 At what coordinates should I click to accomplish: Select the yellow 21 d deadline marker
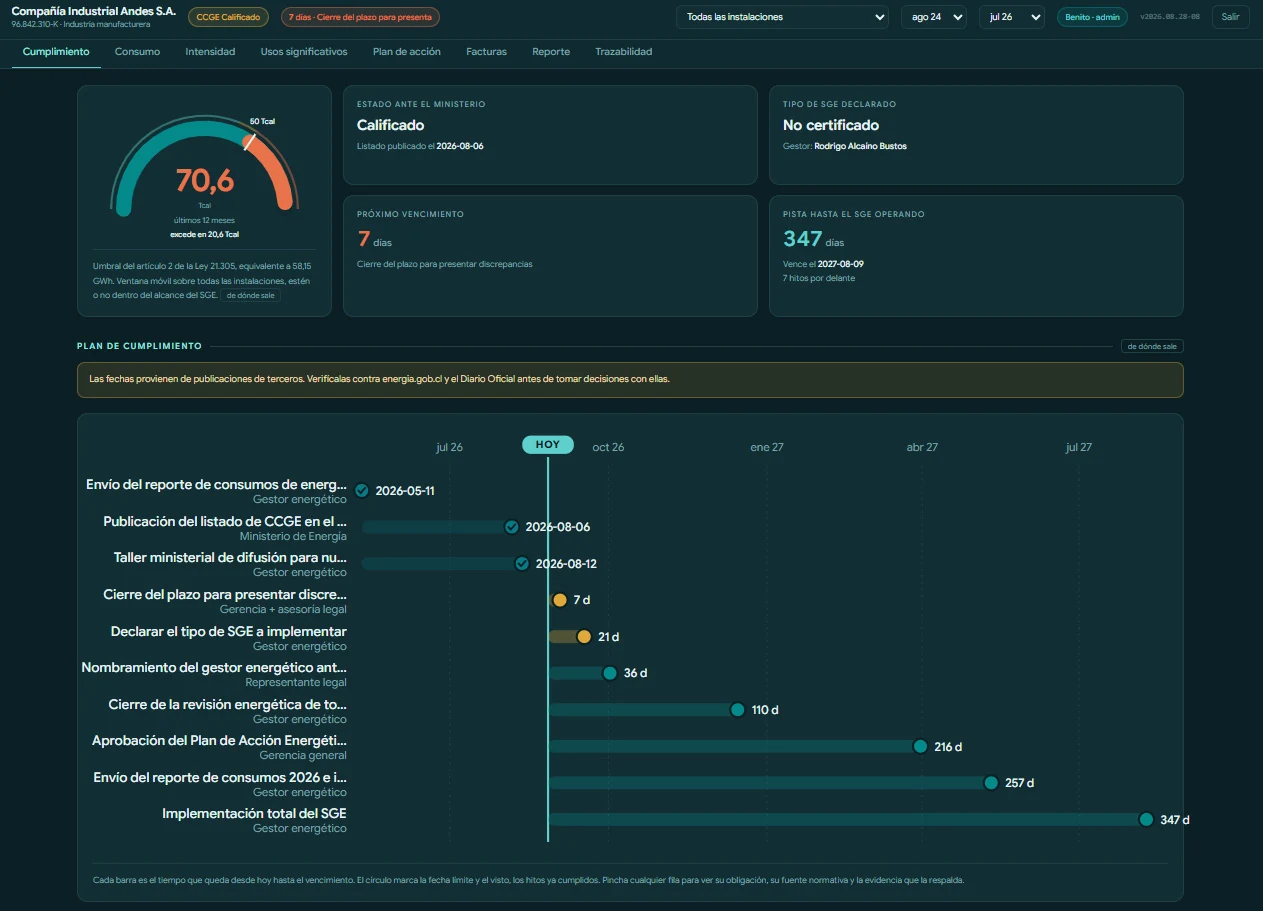click(x=584, y=637)
